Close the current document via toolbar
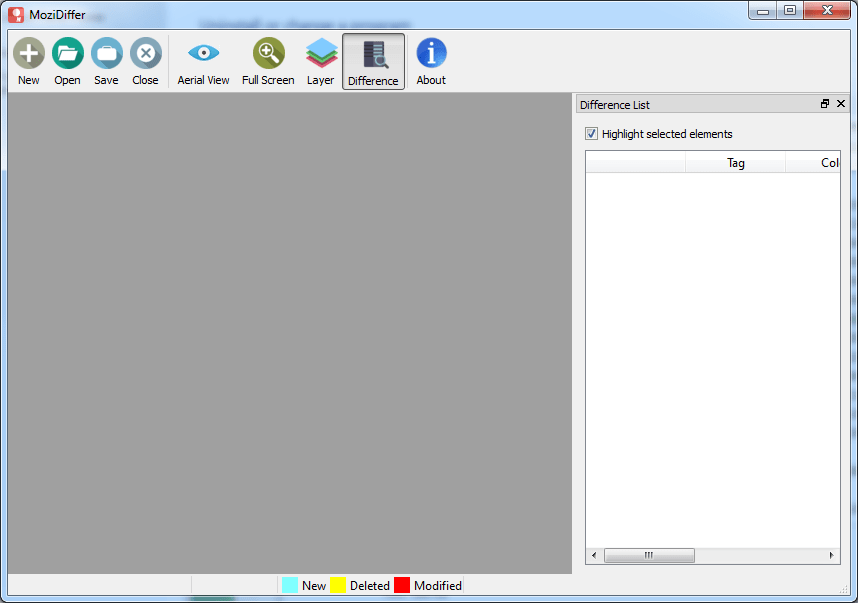Image resolution: width=858 pixels, height=603 pixels. click(x=145, y=52)
